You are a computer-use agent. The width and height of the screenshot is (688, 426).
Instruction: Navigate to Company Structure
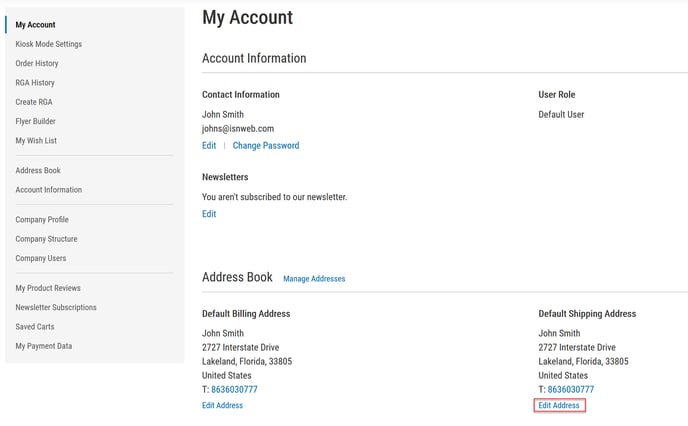[x=46, y=239]
